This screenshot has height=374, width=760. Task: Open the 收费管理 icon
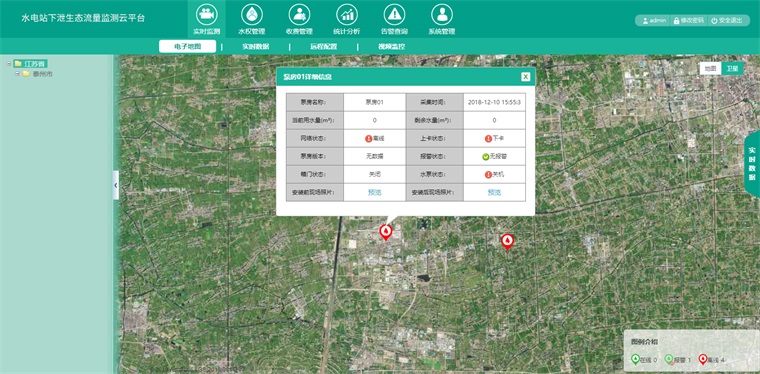coord(299,15)
